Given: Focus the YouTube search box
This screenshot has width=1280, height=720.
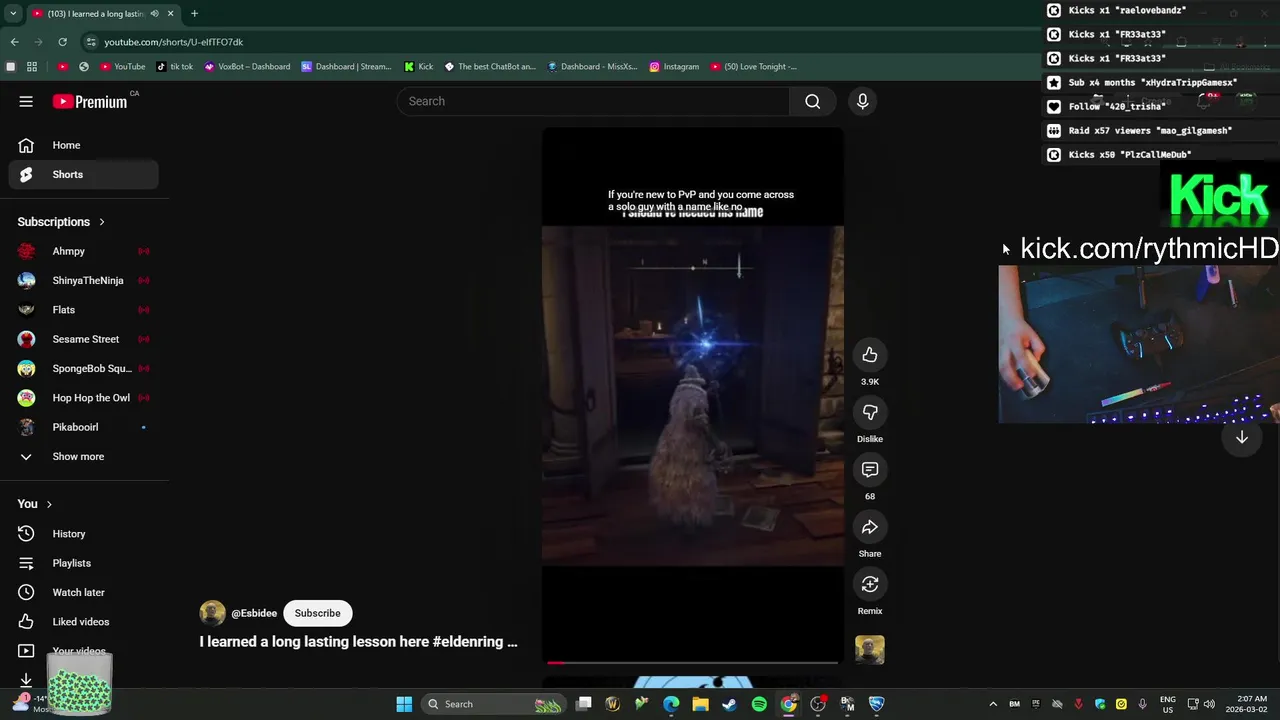Looking at the screenshot, I should [593, 101].
